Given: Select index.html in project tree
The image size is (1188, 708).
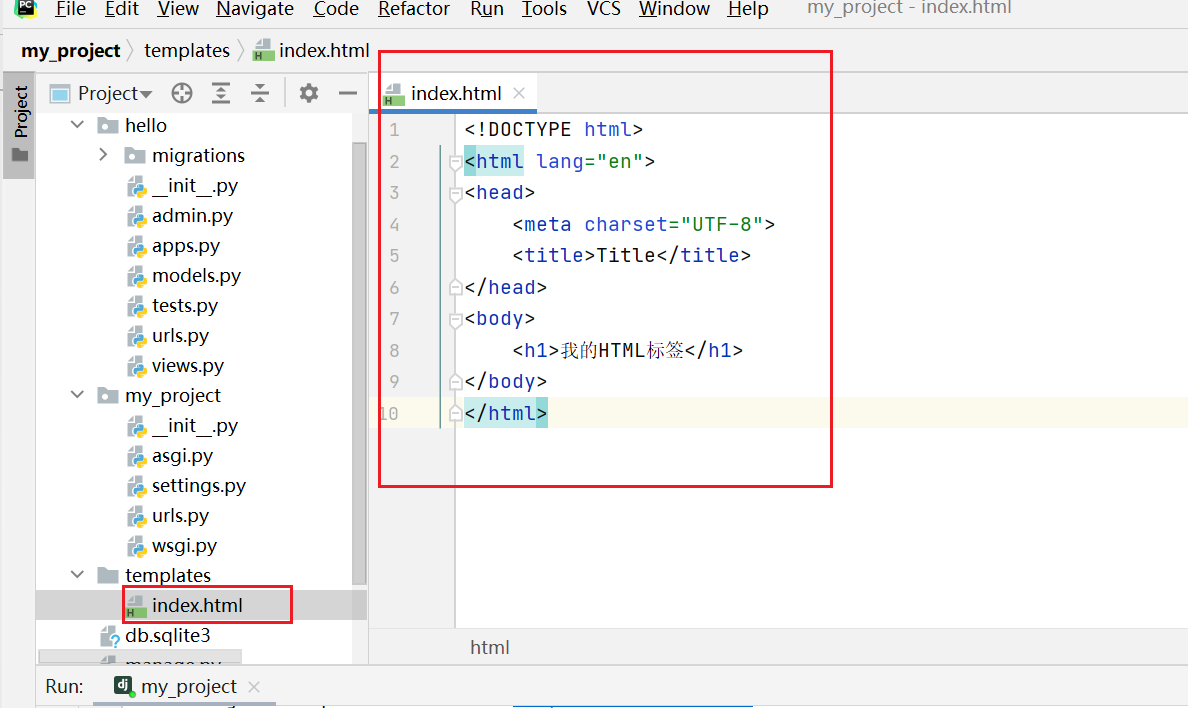Looking at the screenshot, I should click(197, 605).
